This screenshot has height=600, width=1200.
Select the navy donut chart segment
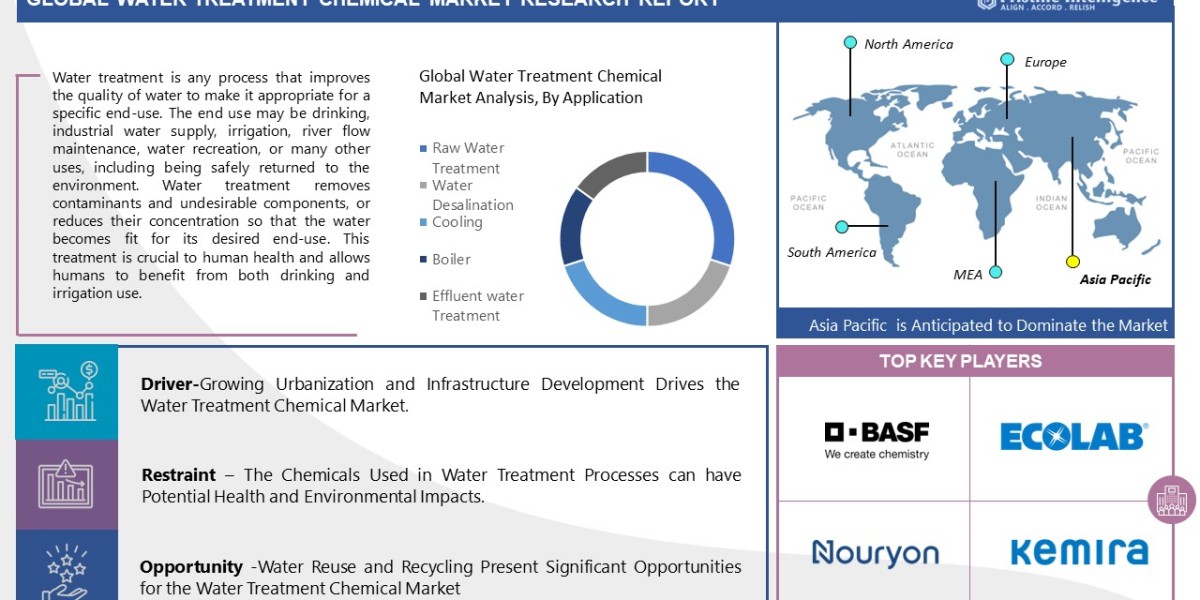pyautogui.click(x=573, y=226)
